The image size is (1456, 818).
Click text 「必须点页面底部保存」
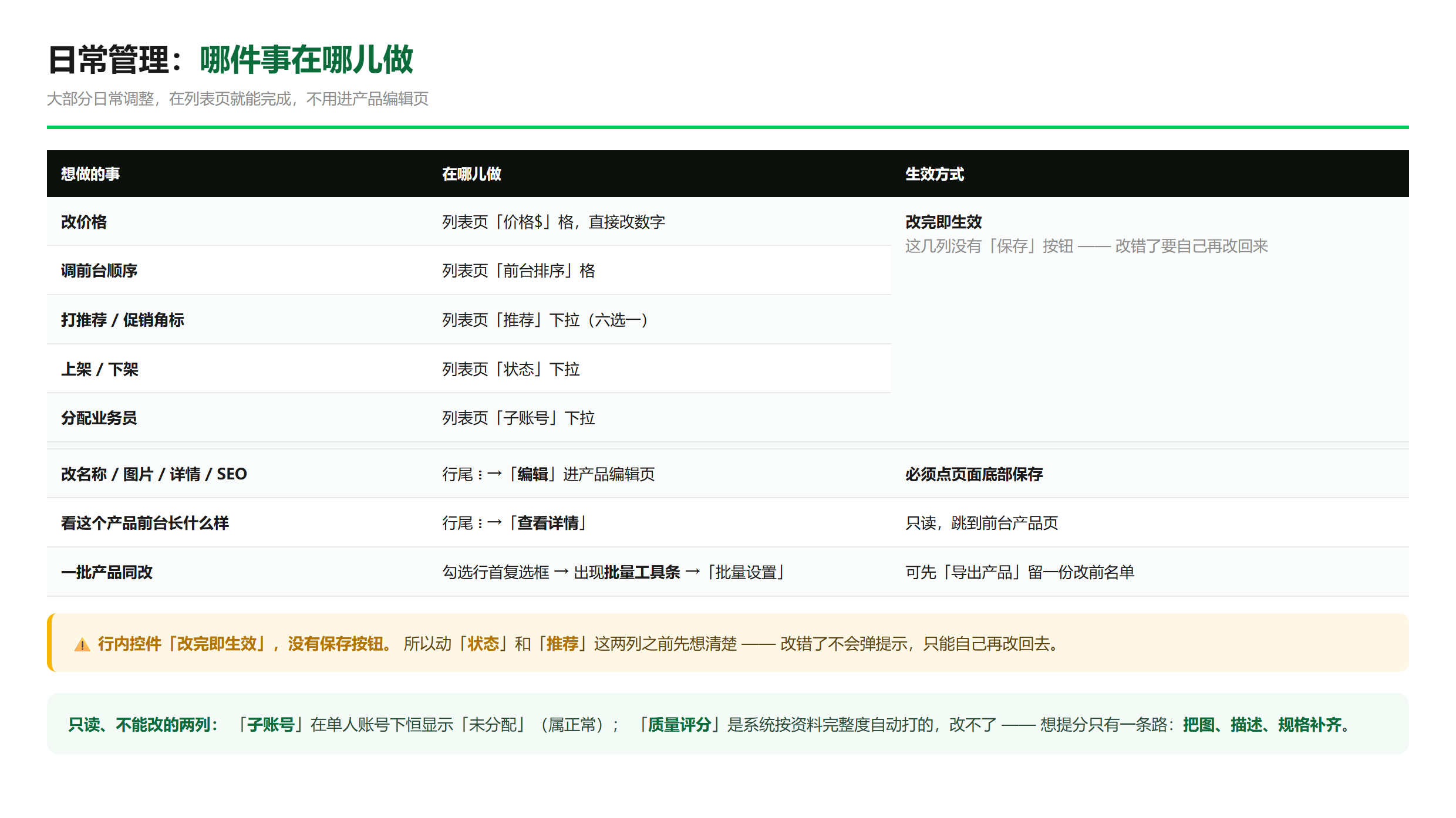coord(974,474)
